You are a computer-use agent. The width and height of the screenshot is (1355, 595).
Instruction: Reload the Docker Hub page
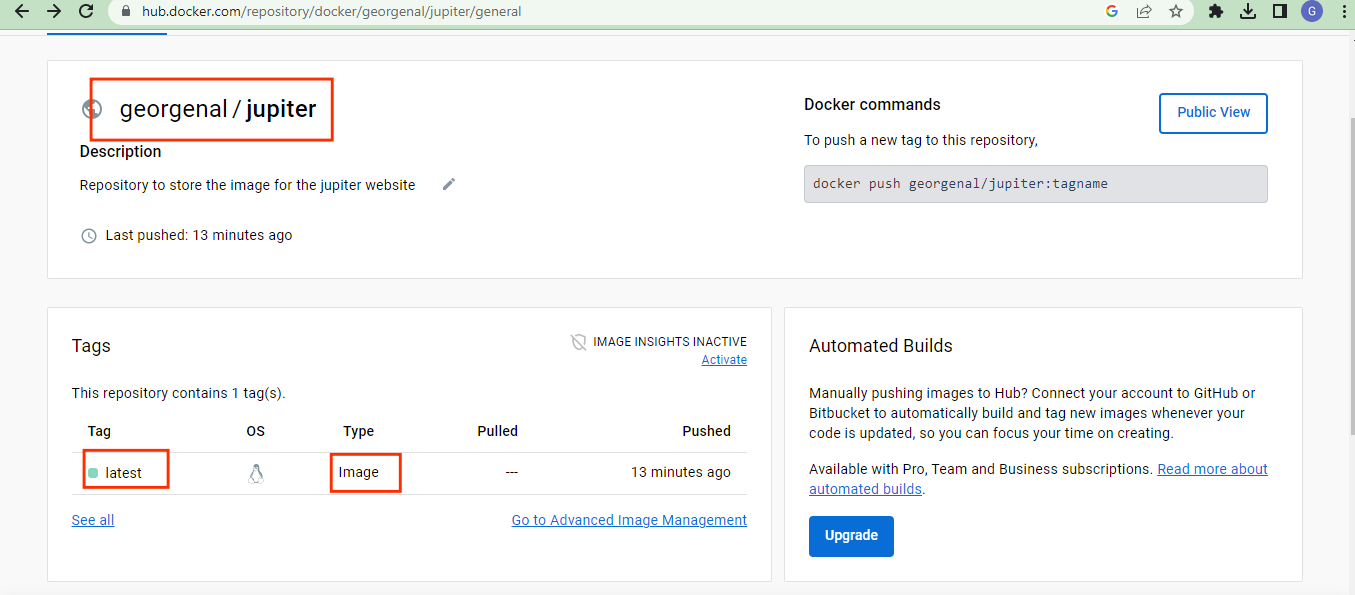[x=86, y=12]
